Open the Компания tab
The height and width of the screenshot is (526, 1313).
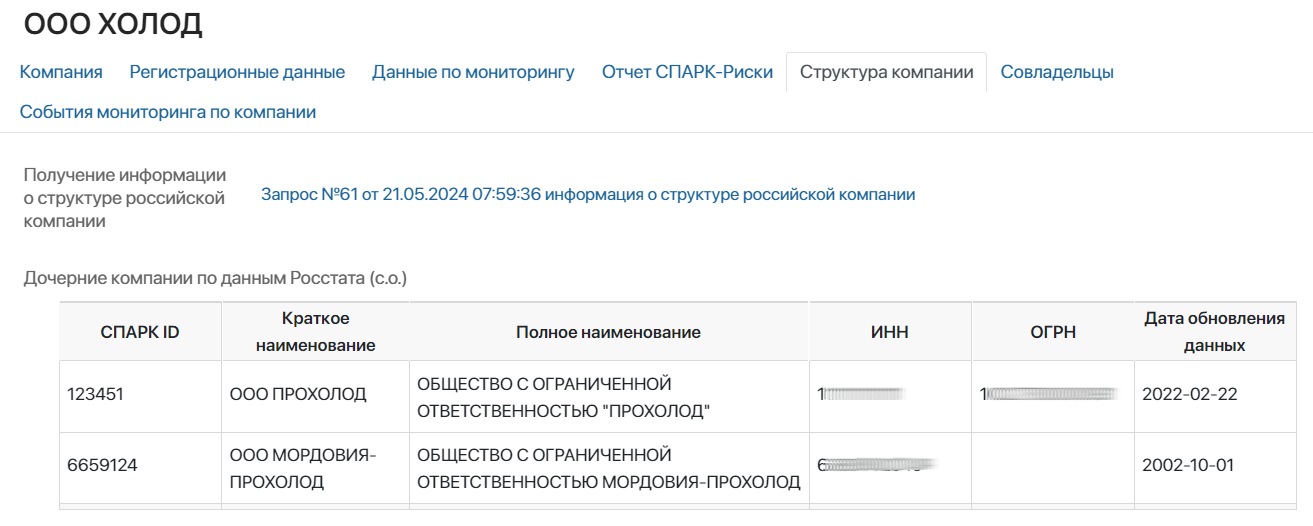pos(61,72)
